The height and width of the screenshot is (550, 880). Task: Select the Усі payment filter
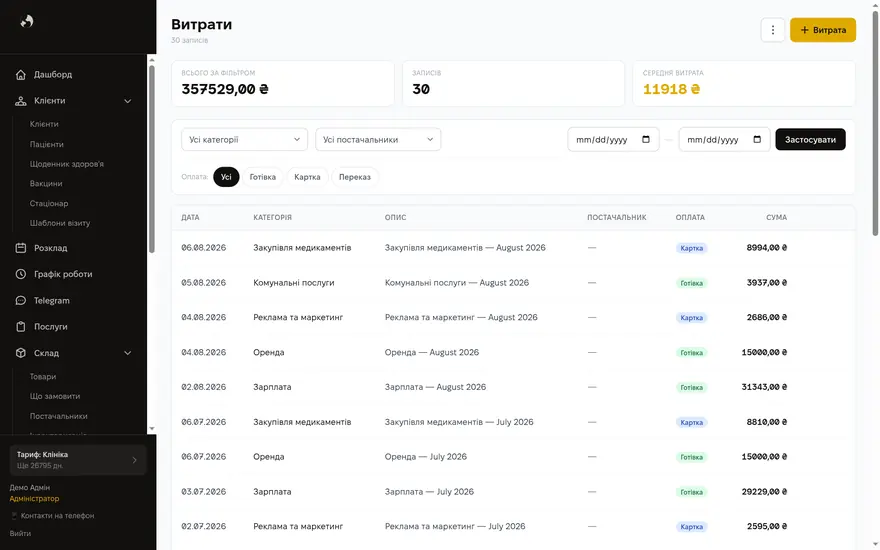pos(226,177)
